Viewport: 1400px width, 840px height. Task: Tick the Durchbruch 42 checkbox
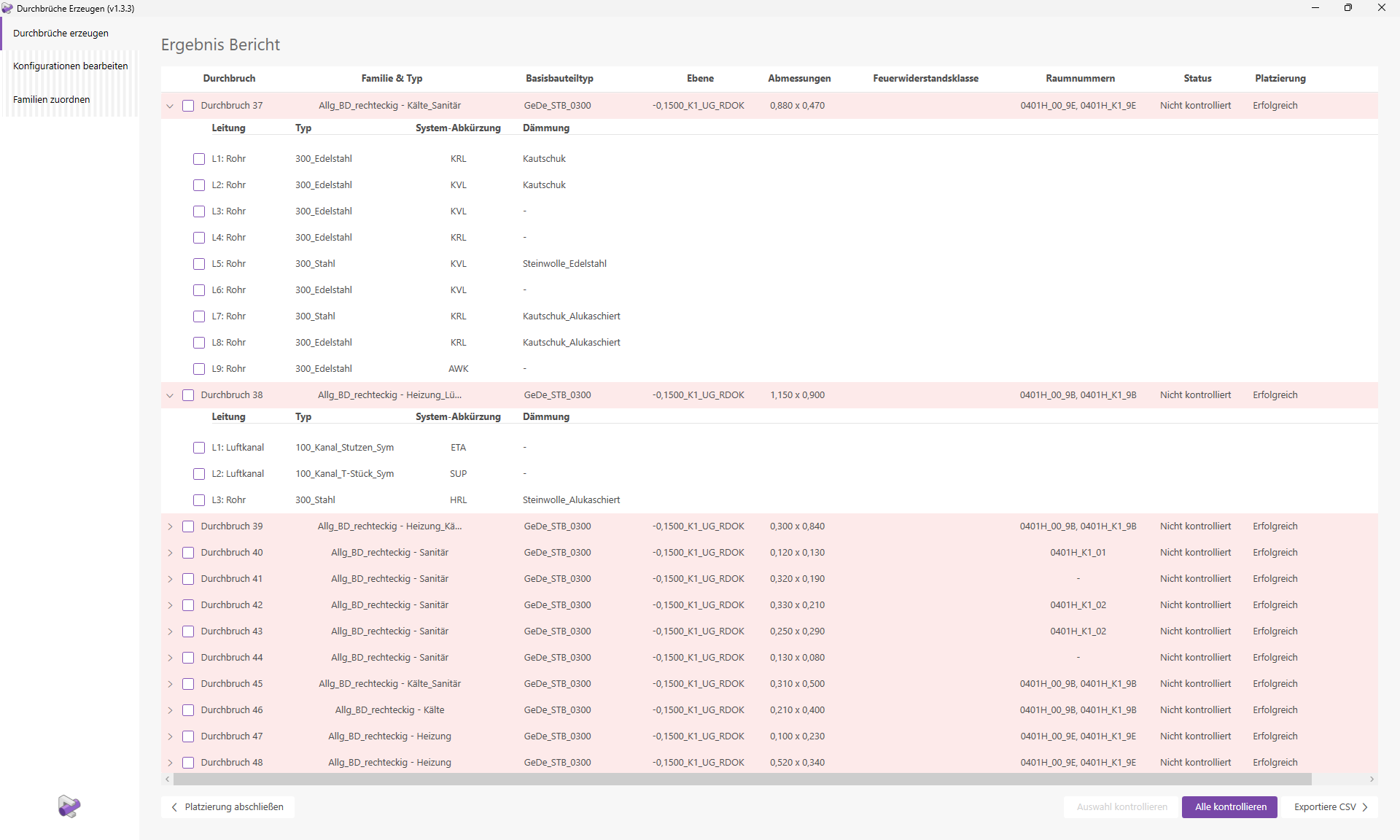point(188,605)
